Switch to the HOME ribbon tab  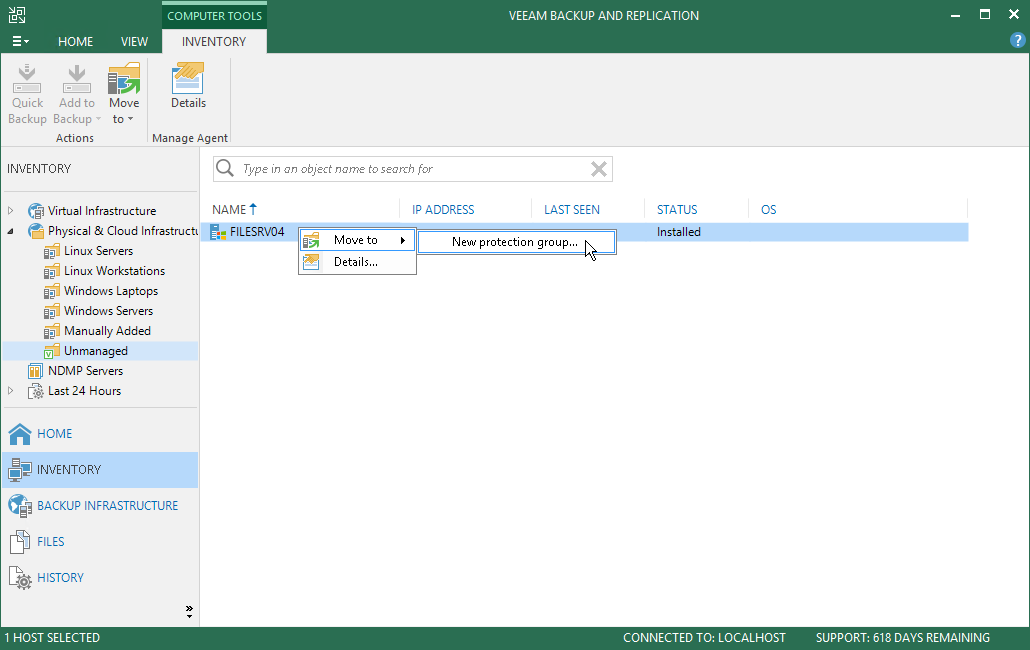(76, 41)
